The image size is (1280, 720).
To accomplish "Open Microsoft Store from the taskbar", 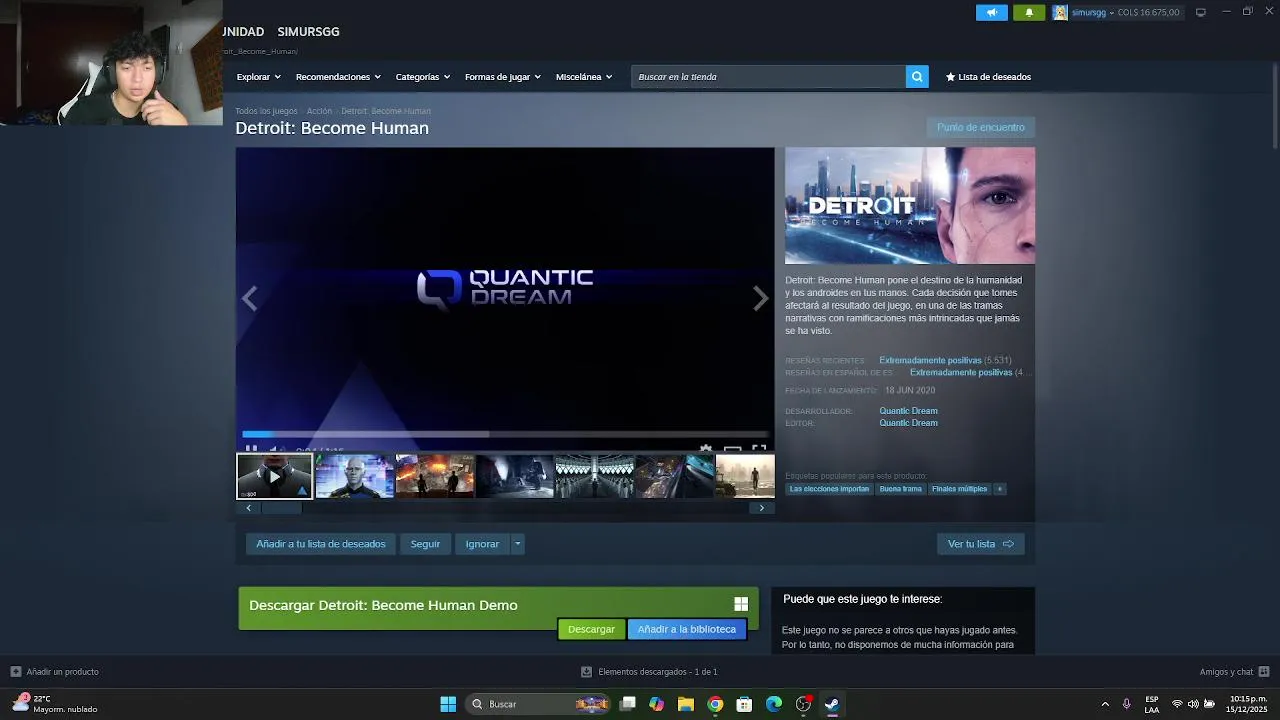I will [x=744, y=704].
